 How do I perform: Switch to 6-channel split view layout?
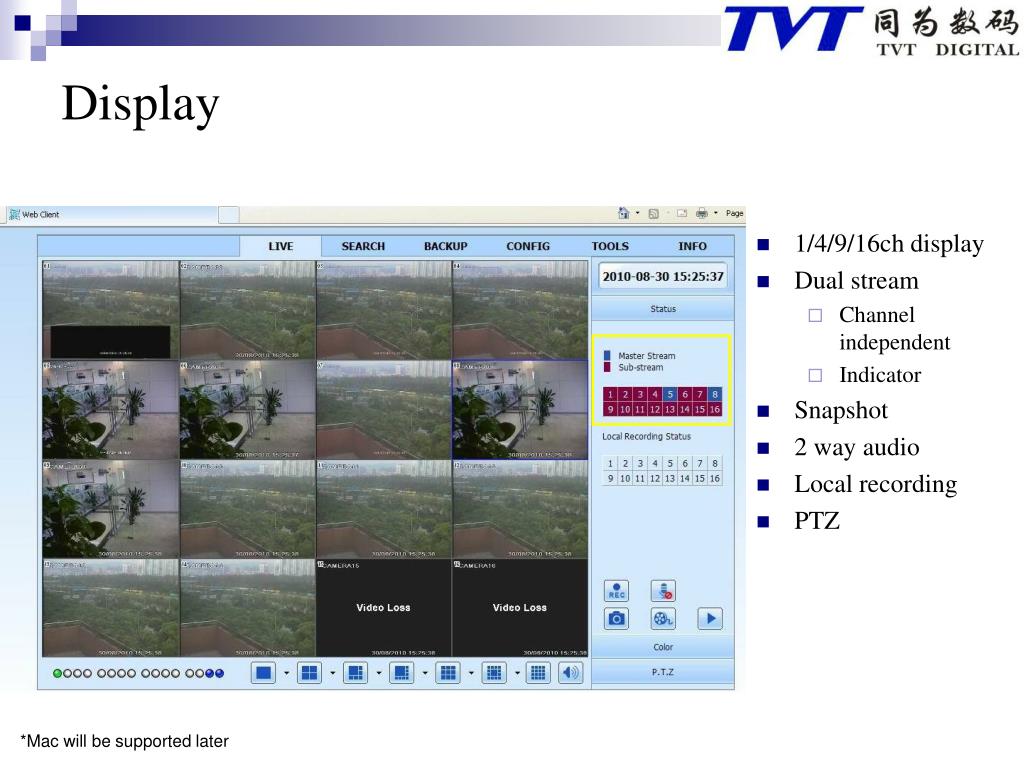(x=355, y=673)
